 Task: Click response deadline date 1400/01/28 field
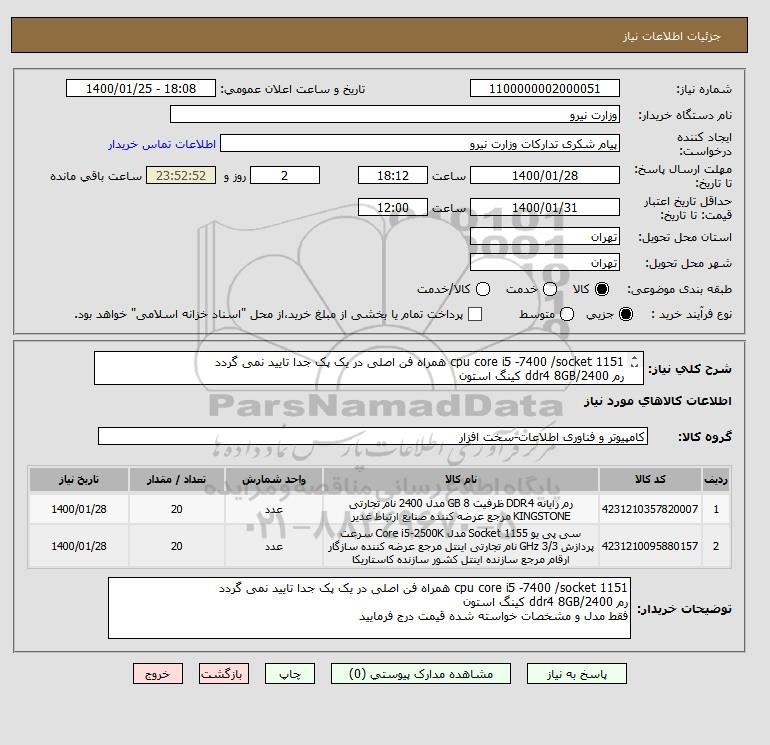545,175
